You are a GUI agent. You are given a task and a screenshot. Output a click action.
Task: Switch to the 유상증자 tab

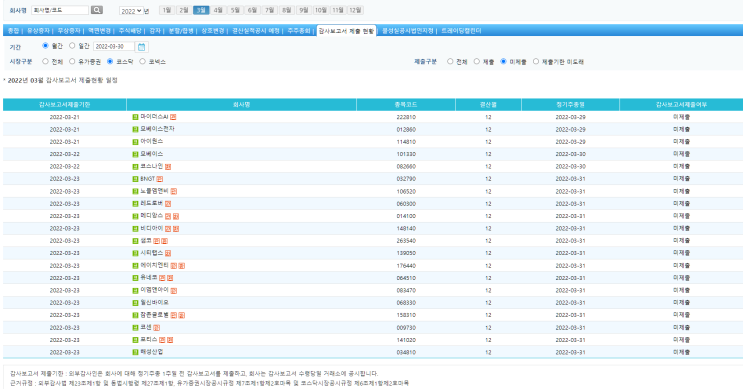[x=38, y=31]
